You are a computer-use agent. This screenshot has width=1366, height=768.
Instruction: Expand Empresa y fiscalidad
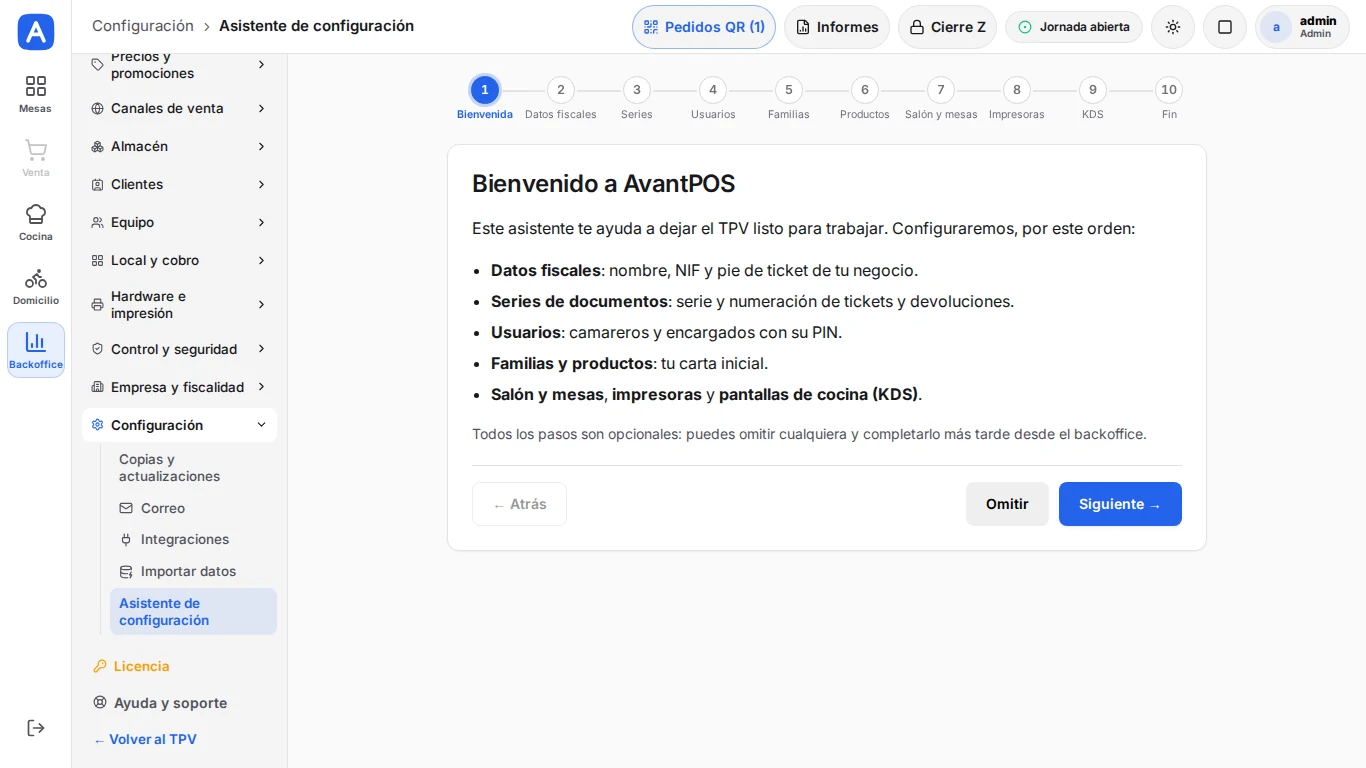(179, 387)
